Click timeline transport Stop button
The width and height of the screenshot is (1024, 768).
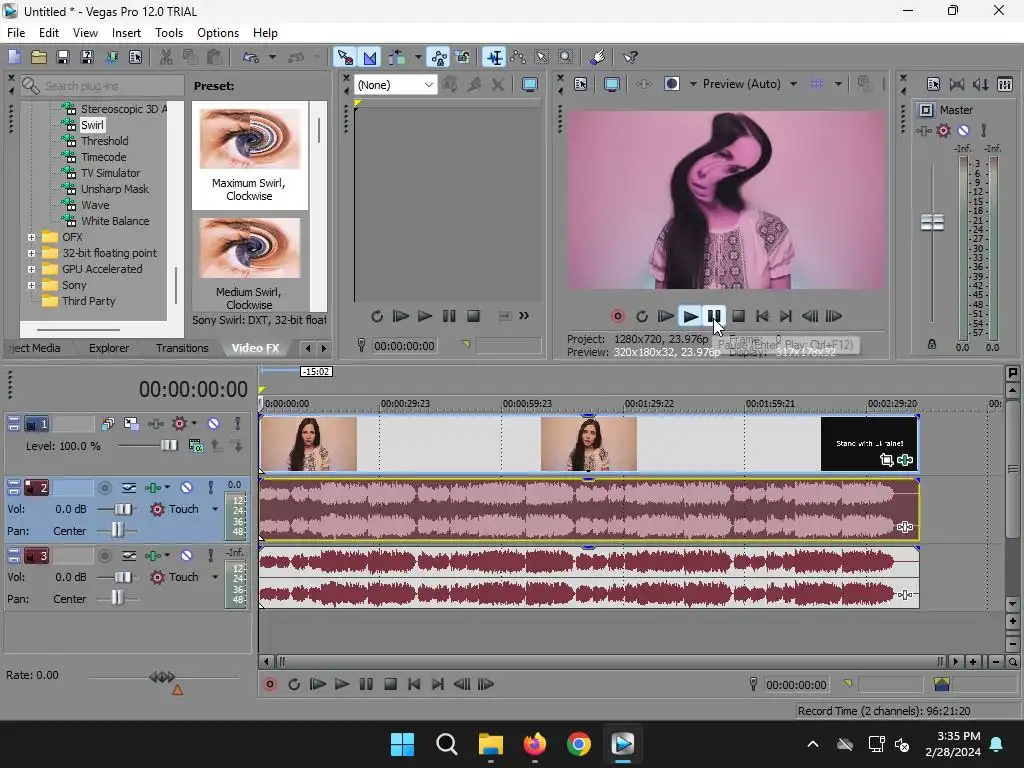tap(390, 684)
